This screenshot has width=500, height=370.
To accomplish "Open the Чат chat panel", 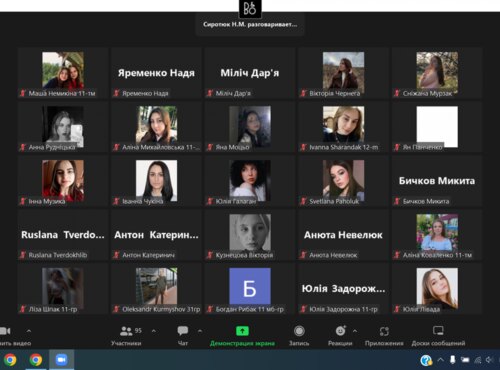I will [183, 336].
